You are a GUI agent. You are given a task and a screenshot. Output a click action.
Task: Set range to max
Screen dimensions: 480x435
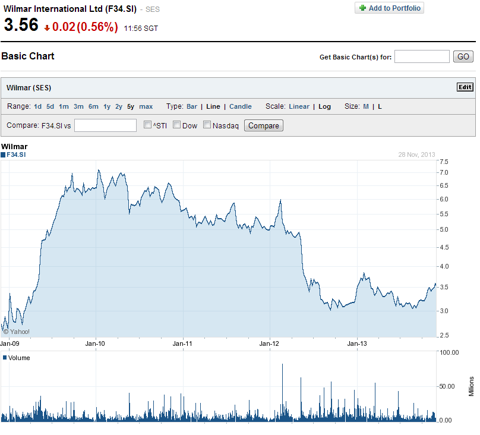pos(146,107)
